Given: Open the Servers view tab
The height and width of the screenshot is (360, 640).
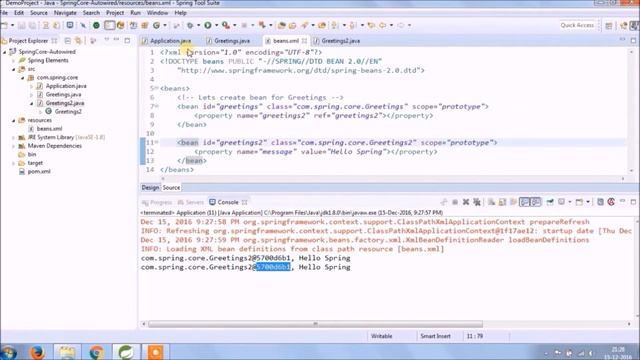Looking at the screenshot, I should [191, 202].
